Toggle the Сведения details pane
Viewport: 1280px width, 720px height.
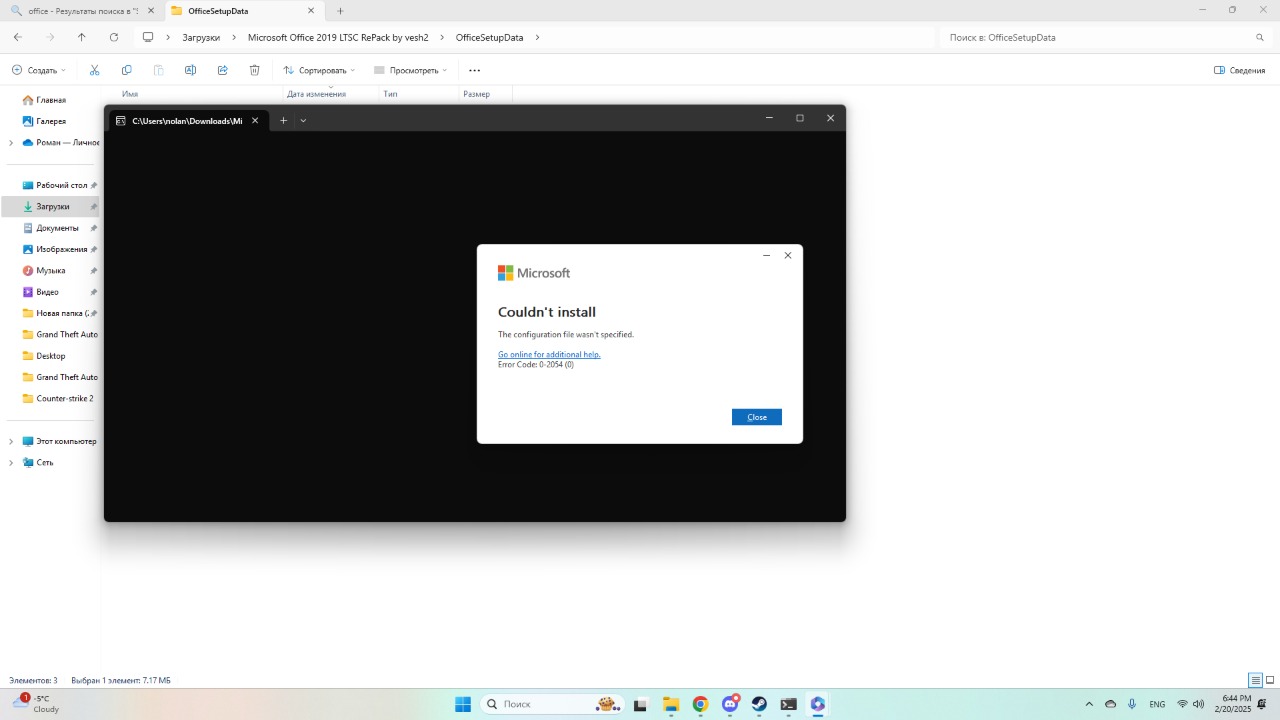click(1239, 70)
